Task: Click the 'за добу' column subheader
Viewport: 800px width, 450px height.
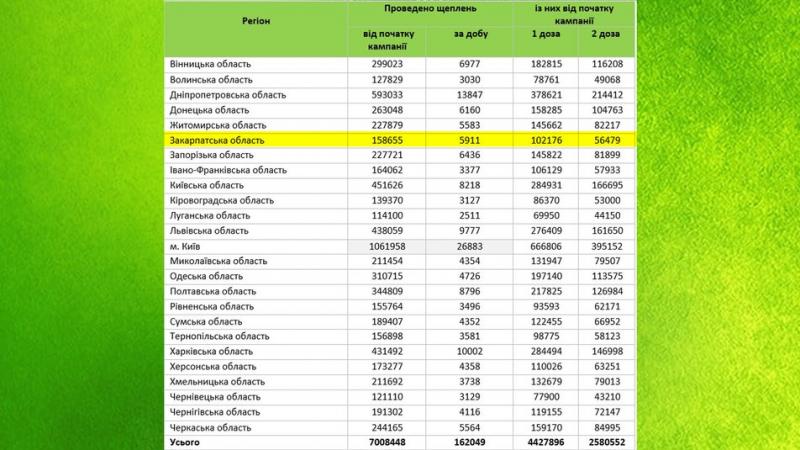Action: pyautogui.click(x=469, y=36)
